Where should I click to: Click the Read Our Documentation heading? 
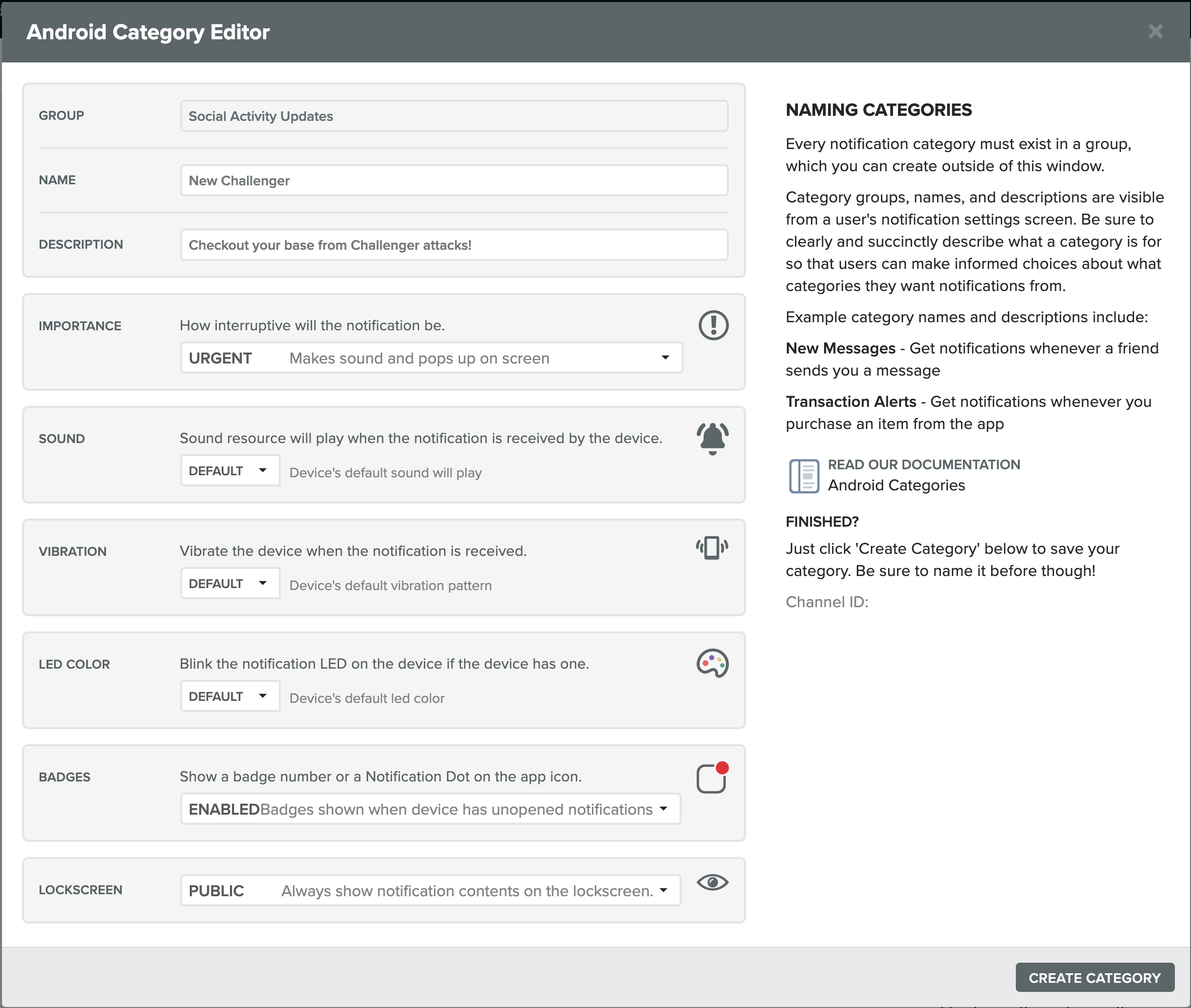923,465
